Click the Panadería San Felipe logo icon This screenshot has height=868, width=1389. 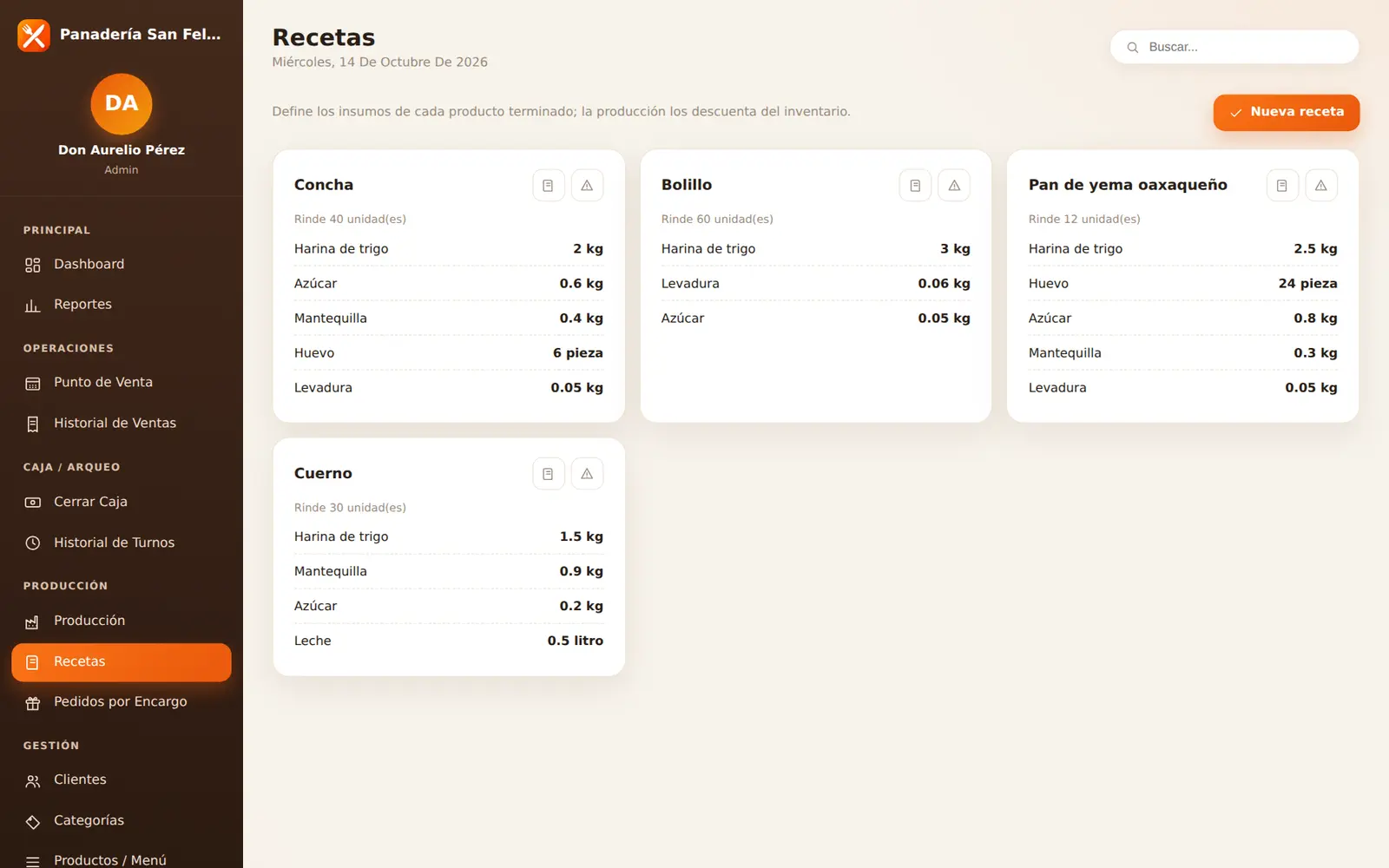pyautogui.click(x=34, y=36)
